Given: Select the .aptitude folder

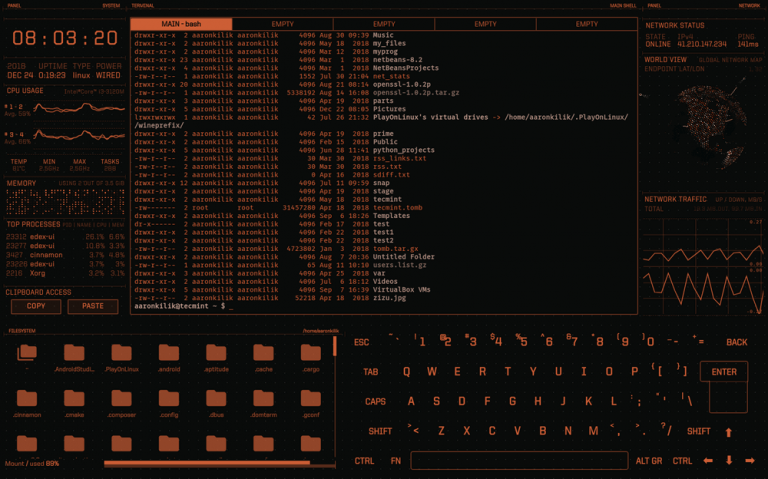Looking at the screenshot, I should click(x=216, y=353).
